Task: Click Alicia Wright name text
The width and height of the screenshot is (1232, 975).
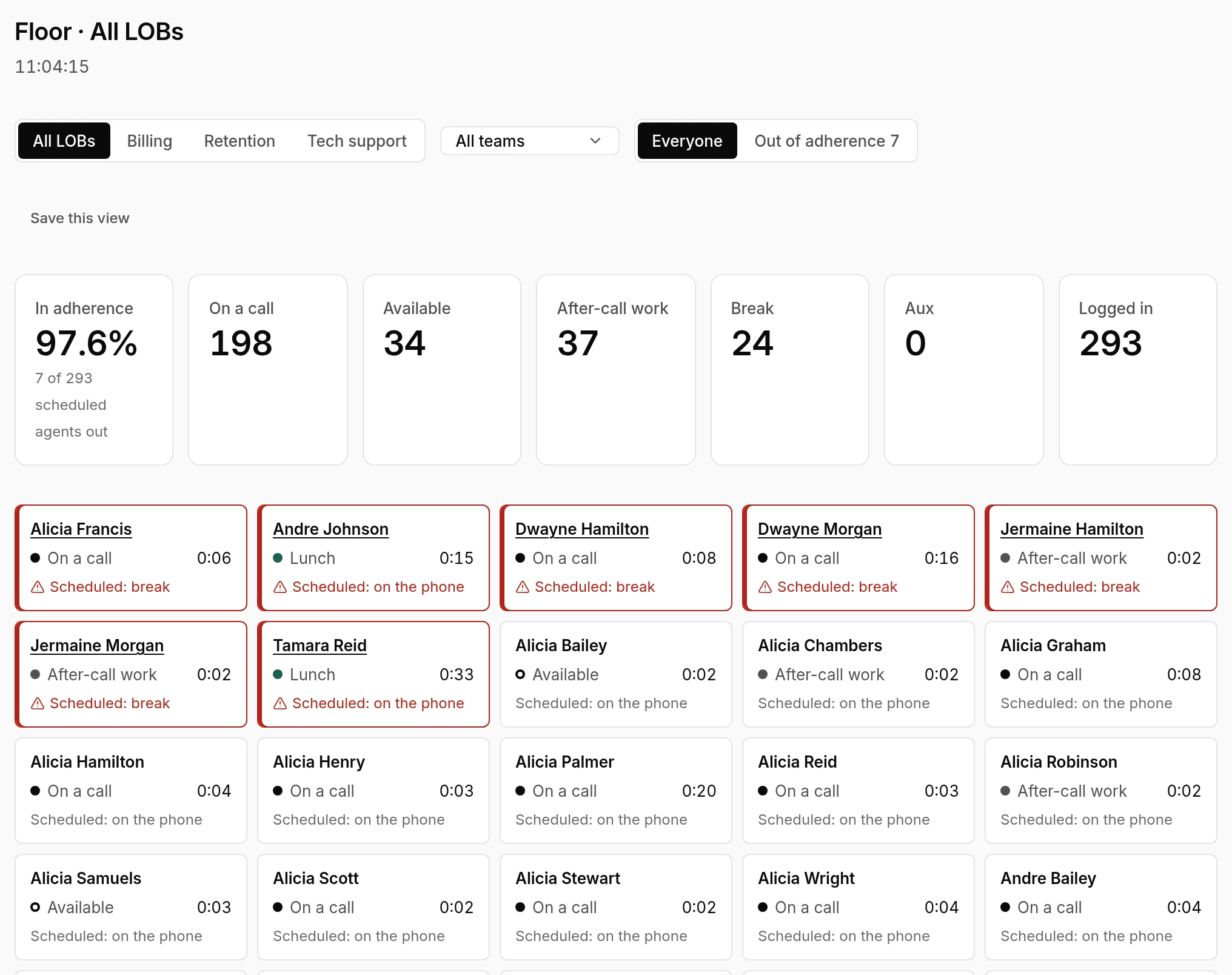Action: pyautogui.click(x=806, y=878)
